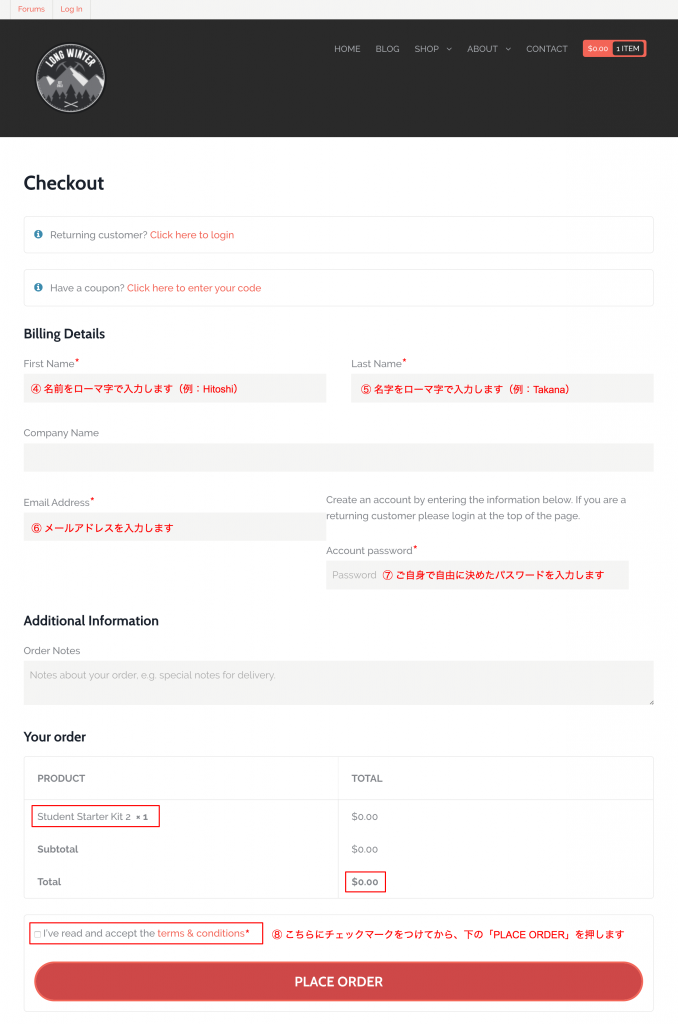Open the $0.00 cart price badge
This screenshot has width=678, height=1024.
(x=598, y=48)
